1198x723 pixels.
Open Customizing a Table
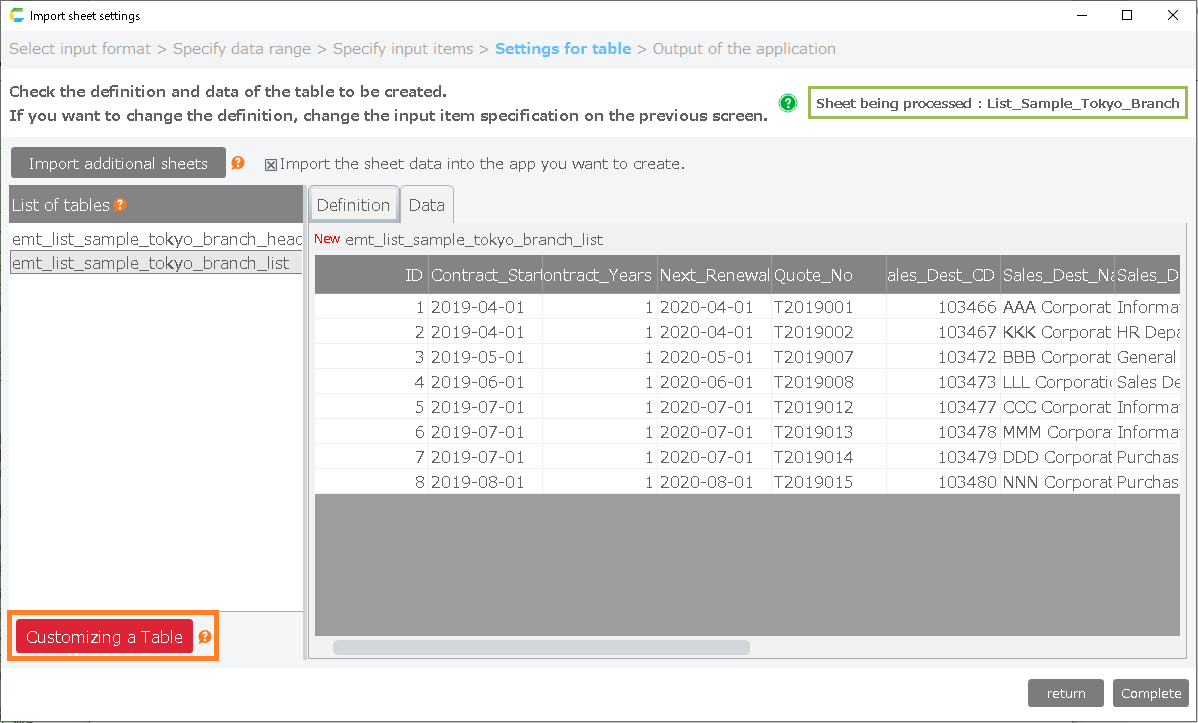(x=104, y=637)
